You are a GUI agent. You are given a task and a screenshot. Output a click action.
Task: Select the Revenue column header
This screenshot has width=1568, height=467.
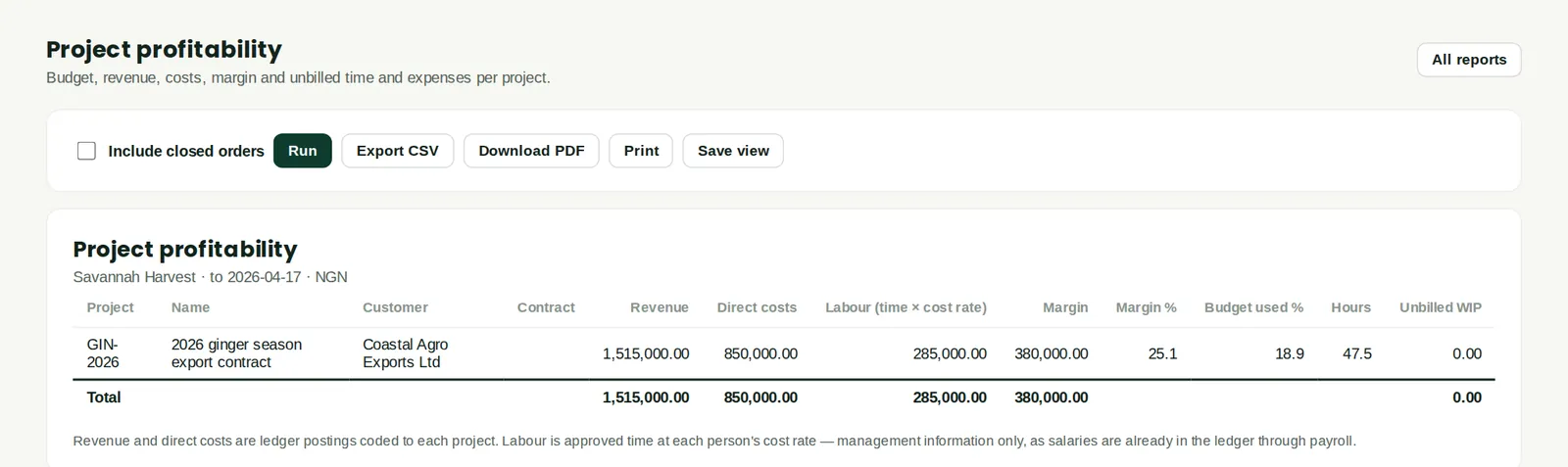tap(660, 307)
